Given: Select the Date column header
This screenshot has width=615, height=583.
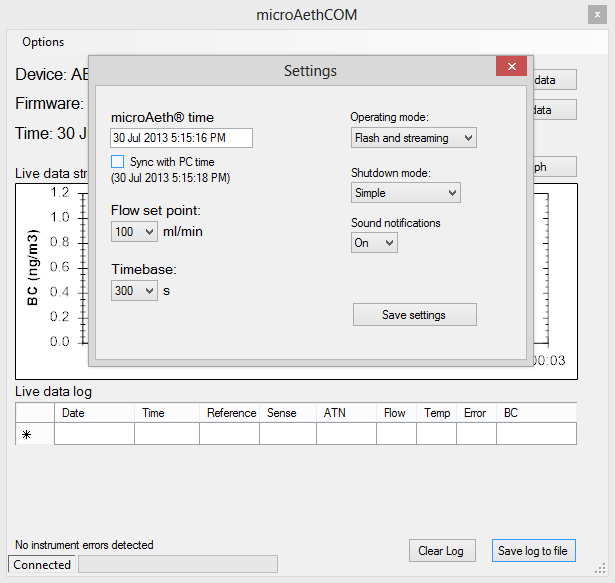Looking at the screenshot, I should 94,413.
